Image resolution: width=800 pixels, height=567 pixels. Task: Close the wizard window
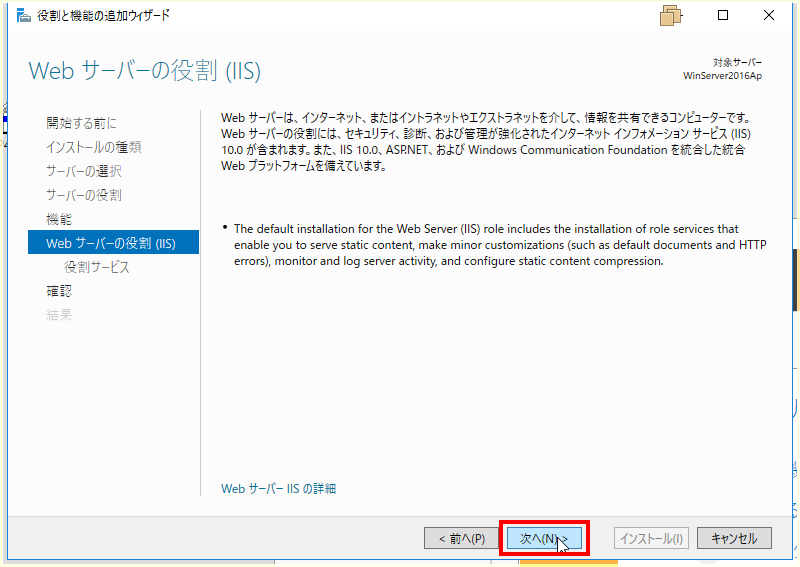pos(769,15)
